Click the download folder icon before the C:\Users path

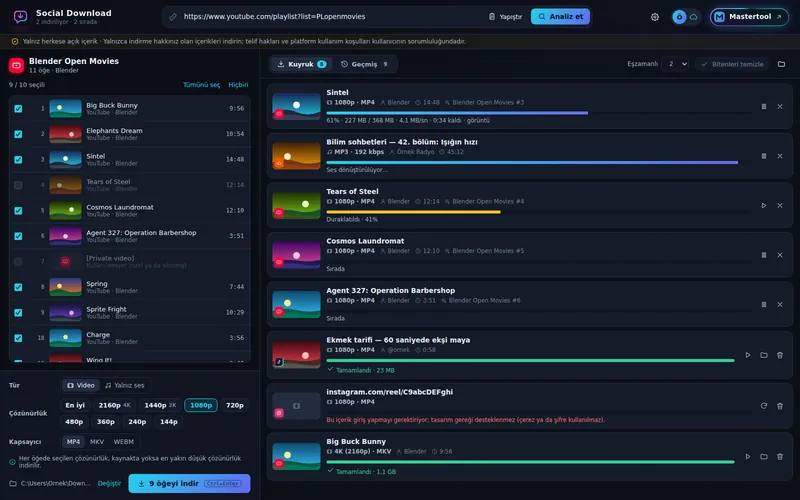(13, 483)
